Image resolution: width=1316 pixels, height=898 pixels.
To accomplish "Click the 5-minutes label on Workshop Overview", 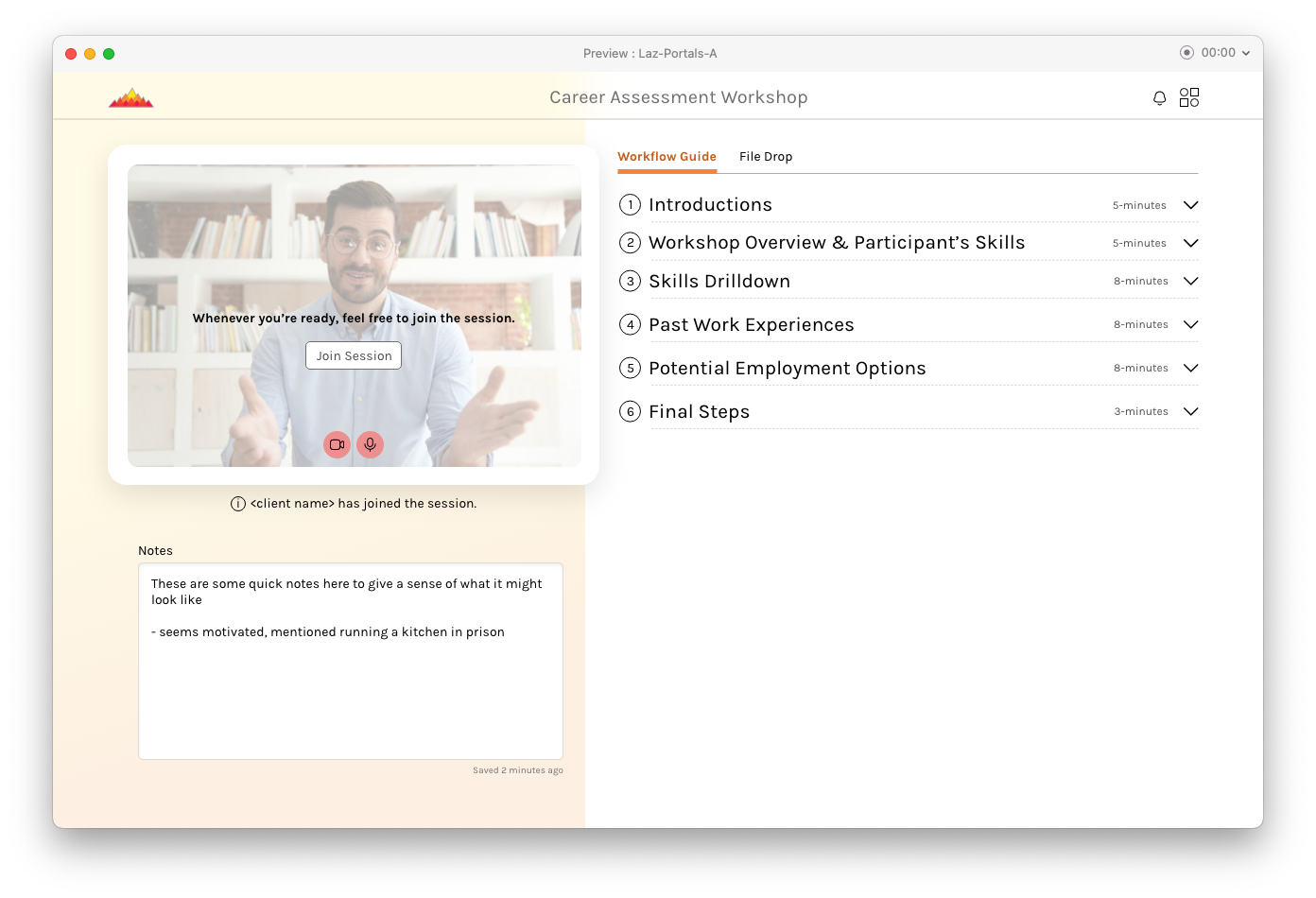I will pos(1139,244).
